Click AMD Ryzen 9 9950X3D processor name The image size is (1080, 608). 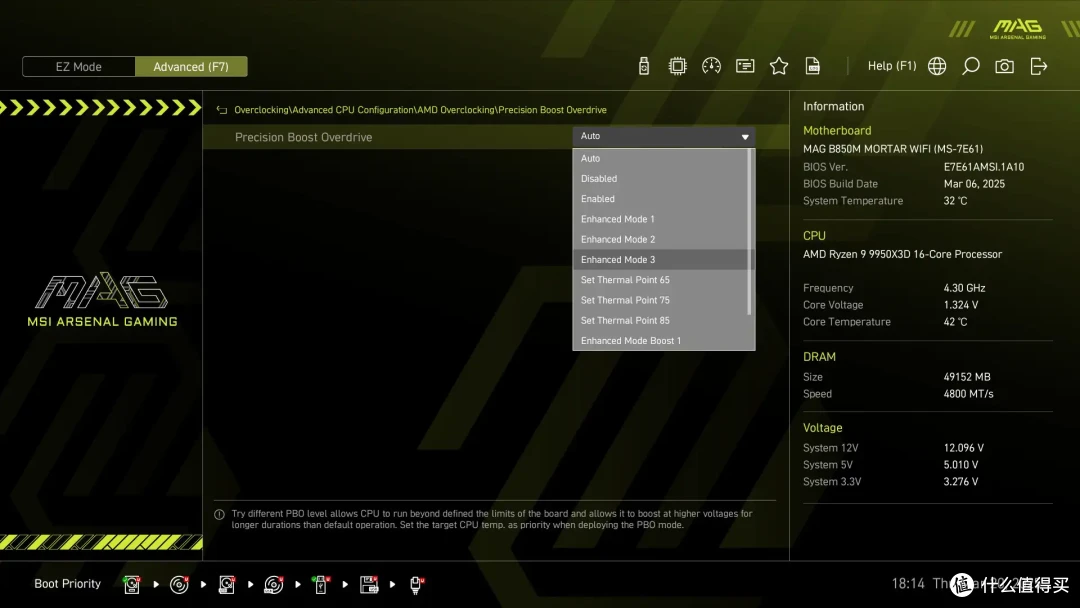coord(902,254)
